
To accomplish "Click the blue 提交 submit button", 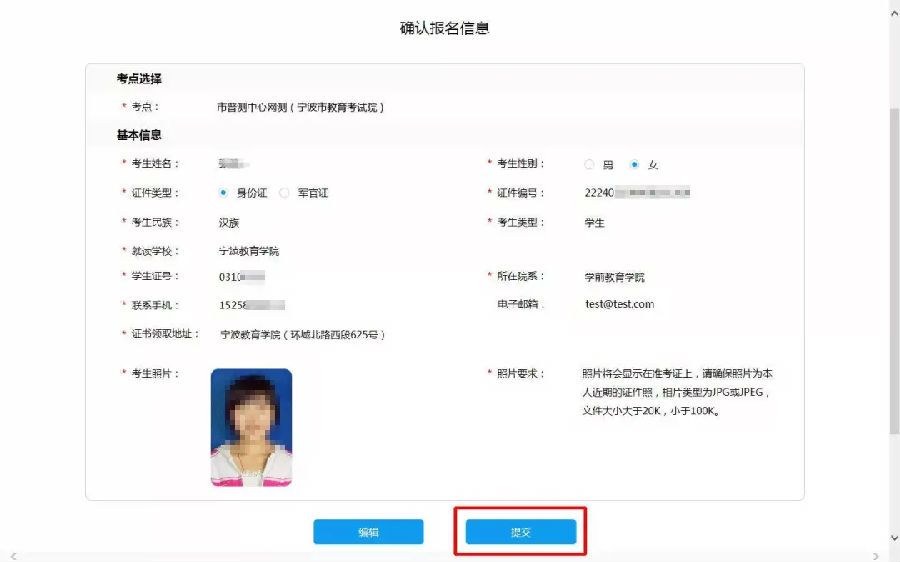I will pos(520,532).
